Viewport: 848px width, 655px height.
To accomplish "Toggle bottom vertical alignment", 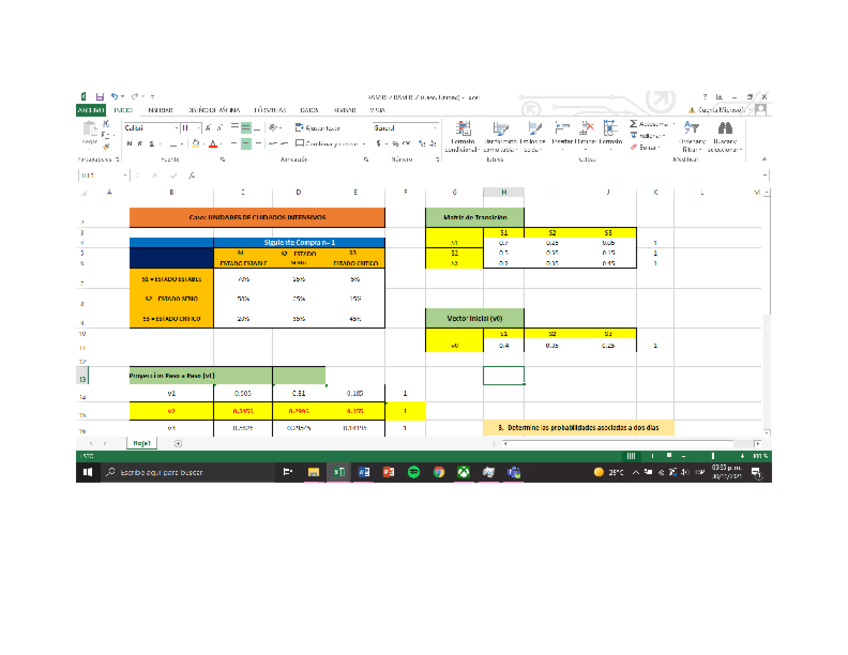I will pyautogui.click(x=257, y=128).
